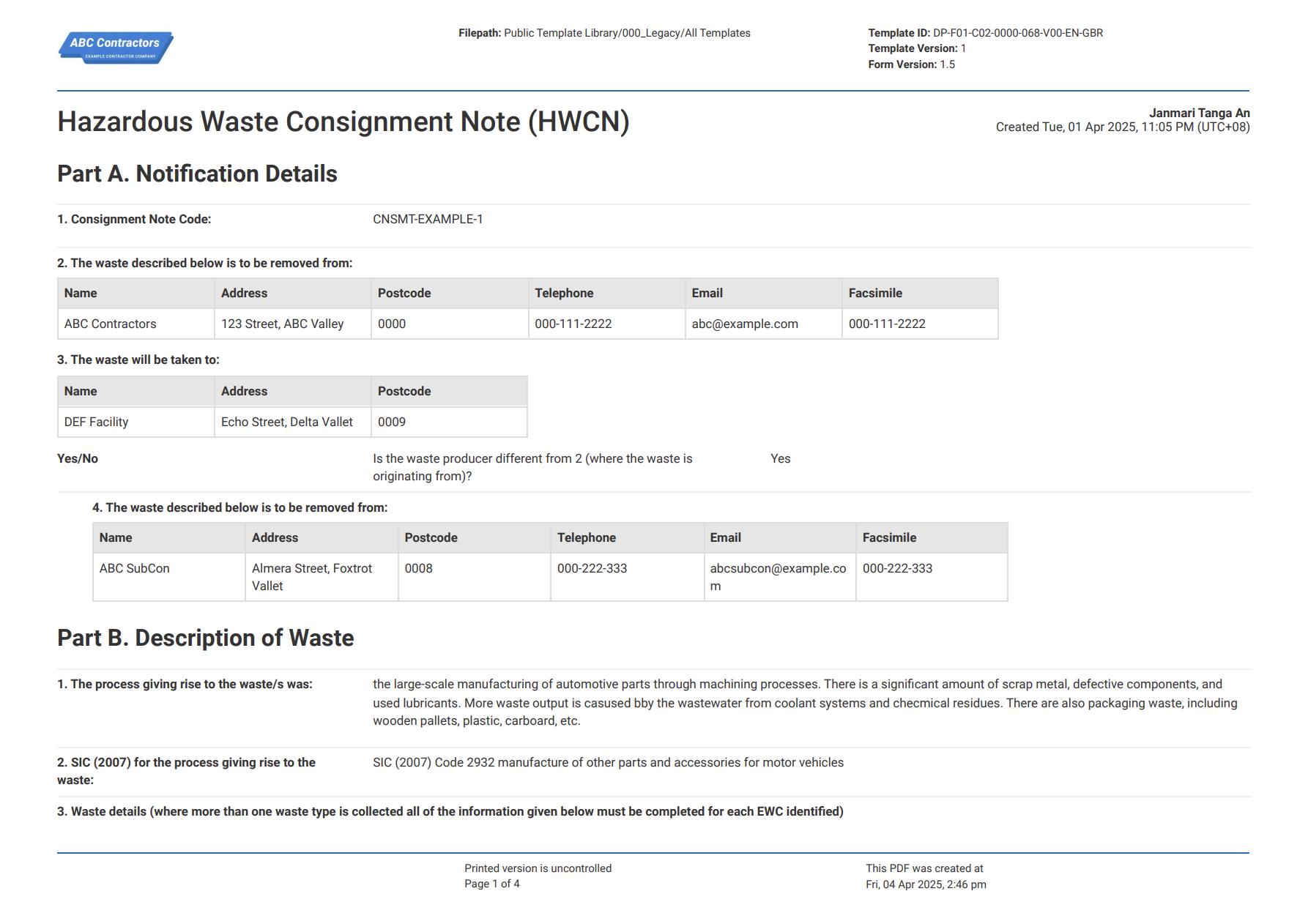The image size is (1308, 924).
Task: Click the DEF Facility table cell
Action: click(95, 421)
